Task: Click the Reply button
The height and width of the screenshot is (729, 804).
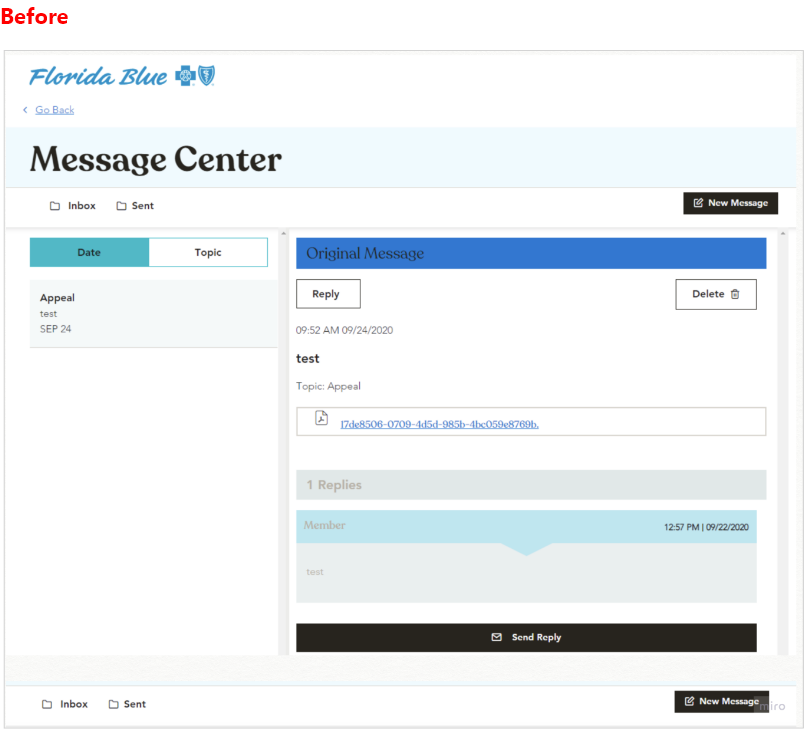Action: [328, 294]
